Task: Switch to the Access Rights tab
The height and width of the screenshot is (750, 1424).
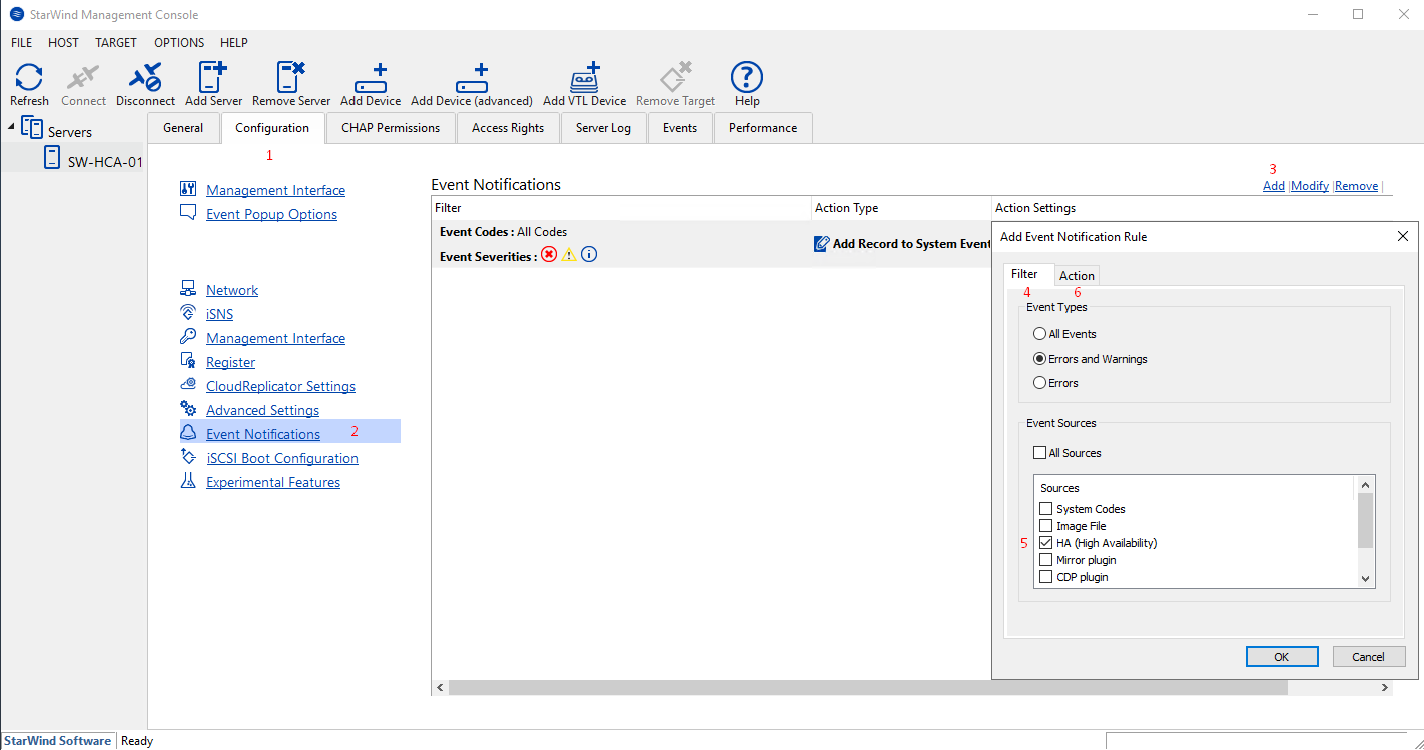Action: tap(508, 128)
